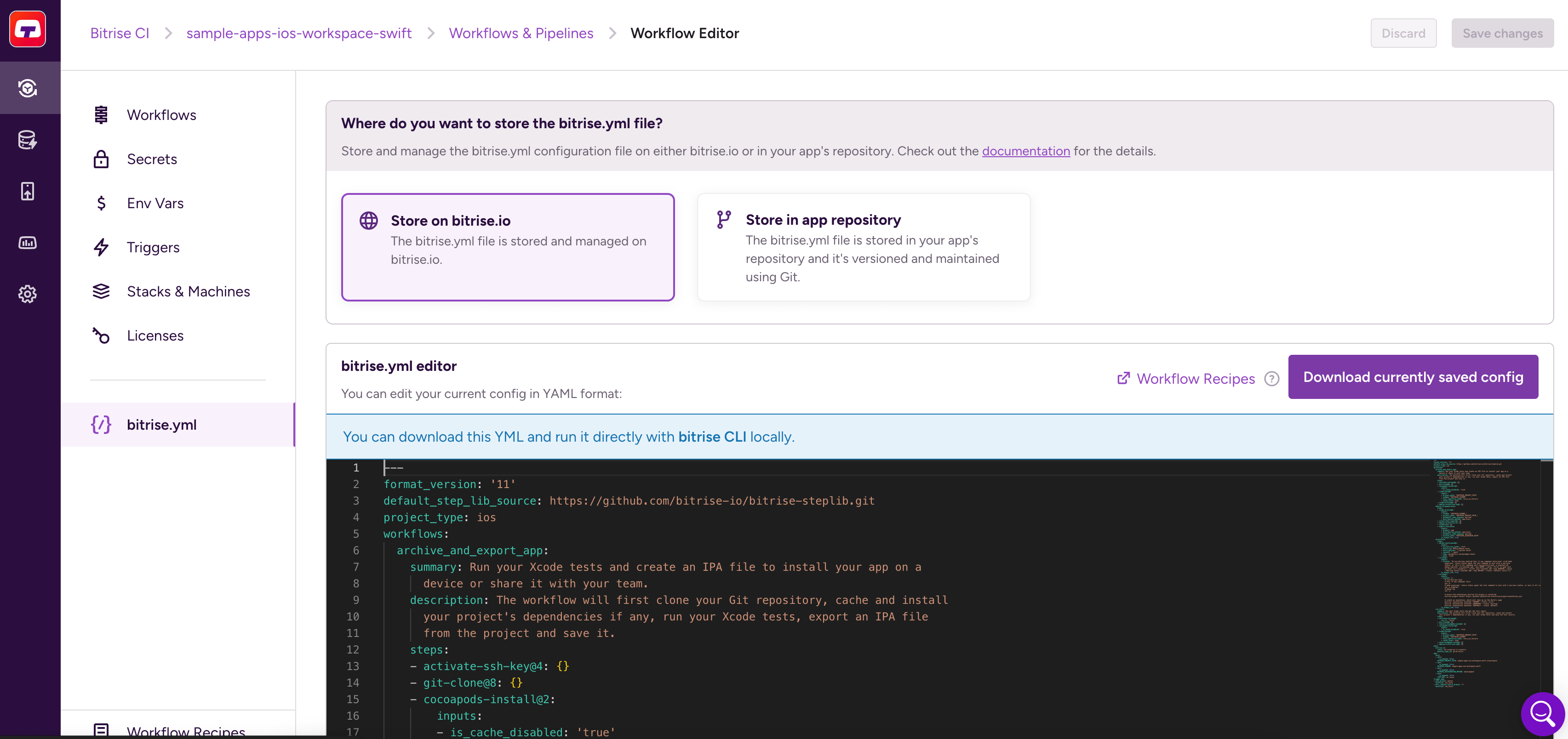Open the documentation link
The width and height of the screenshot is (1568, 739).
1026,151
